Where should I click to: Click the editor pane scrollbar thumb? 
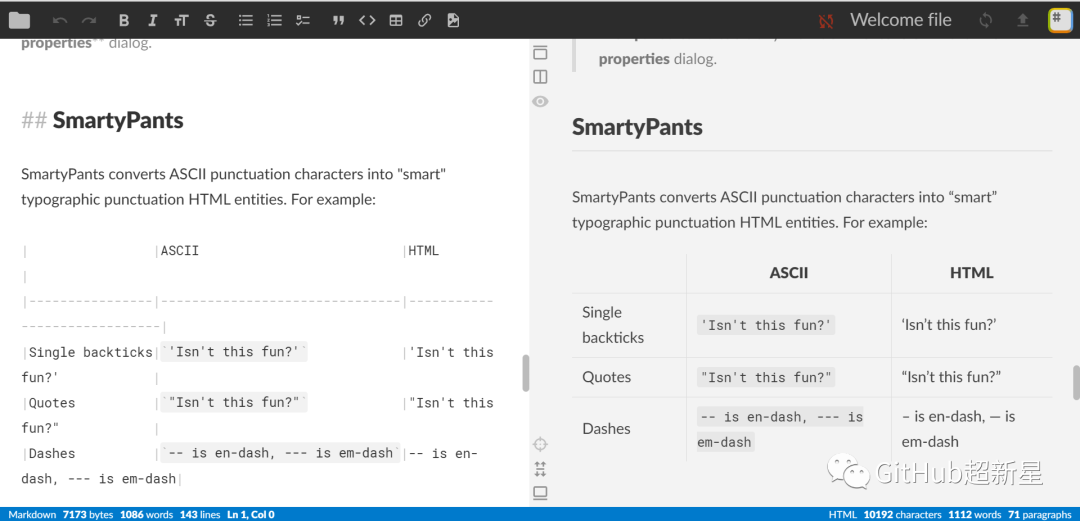[526, 373]
